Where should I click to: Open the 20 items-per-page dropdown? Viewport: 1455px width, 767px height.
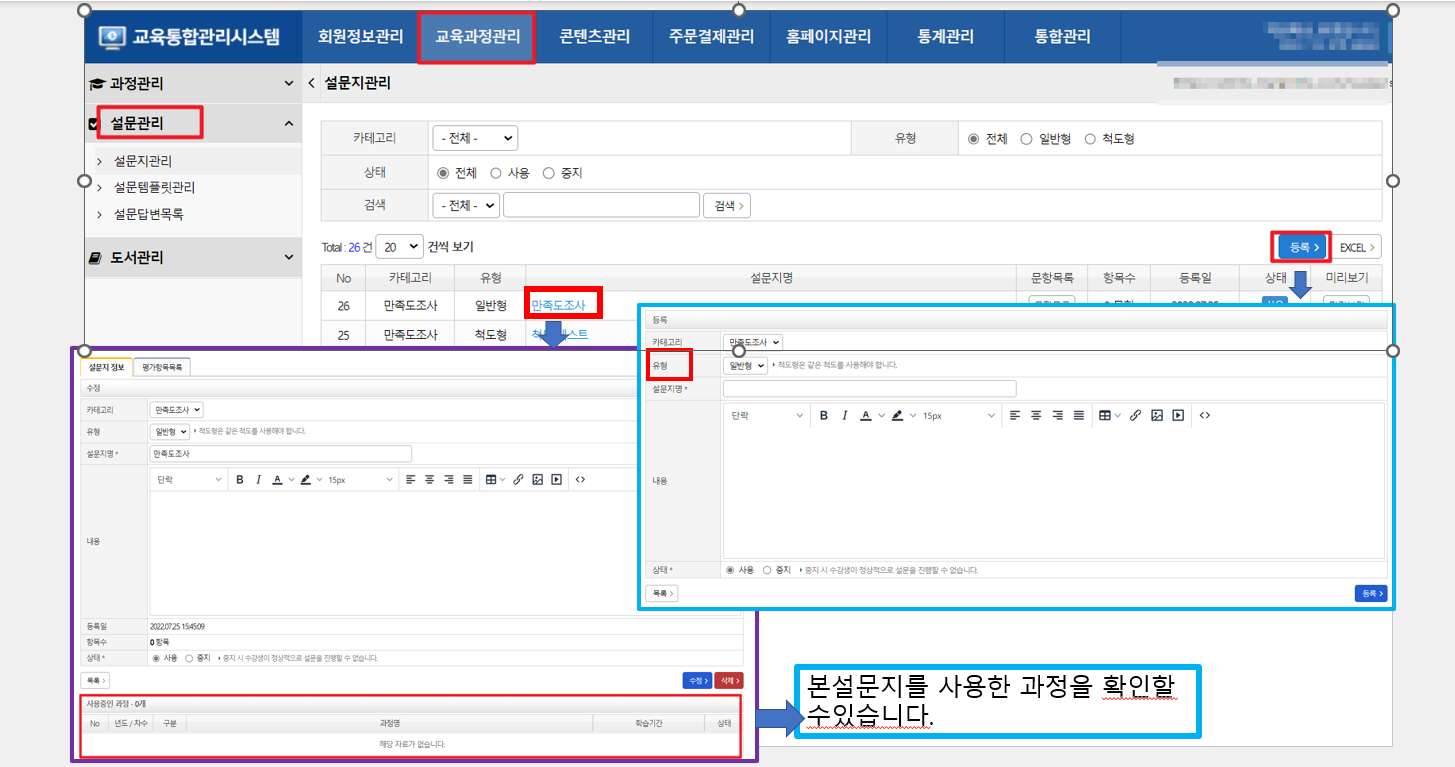click(399, 246)
